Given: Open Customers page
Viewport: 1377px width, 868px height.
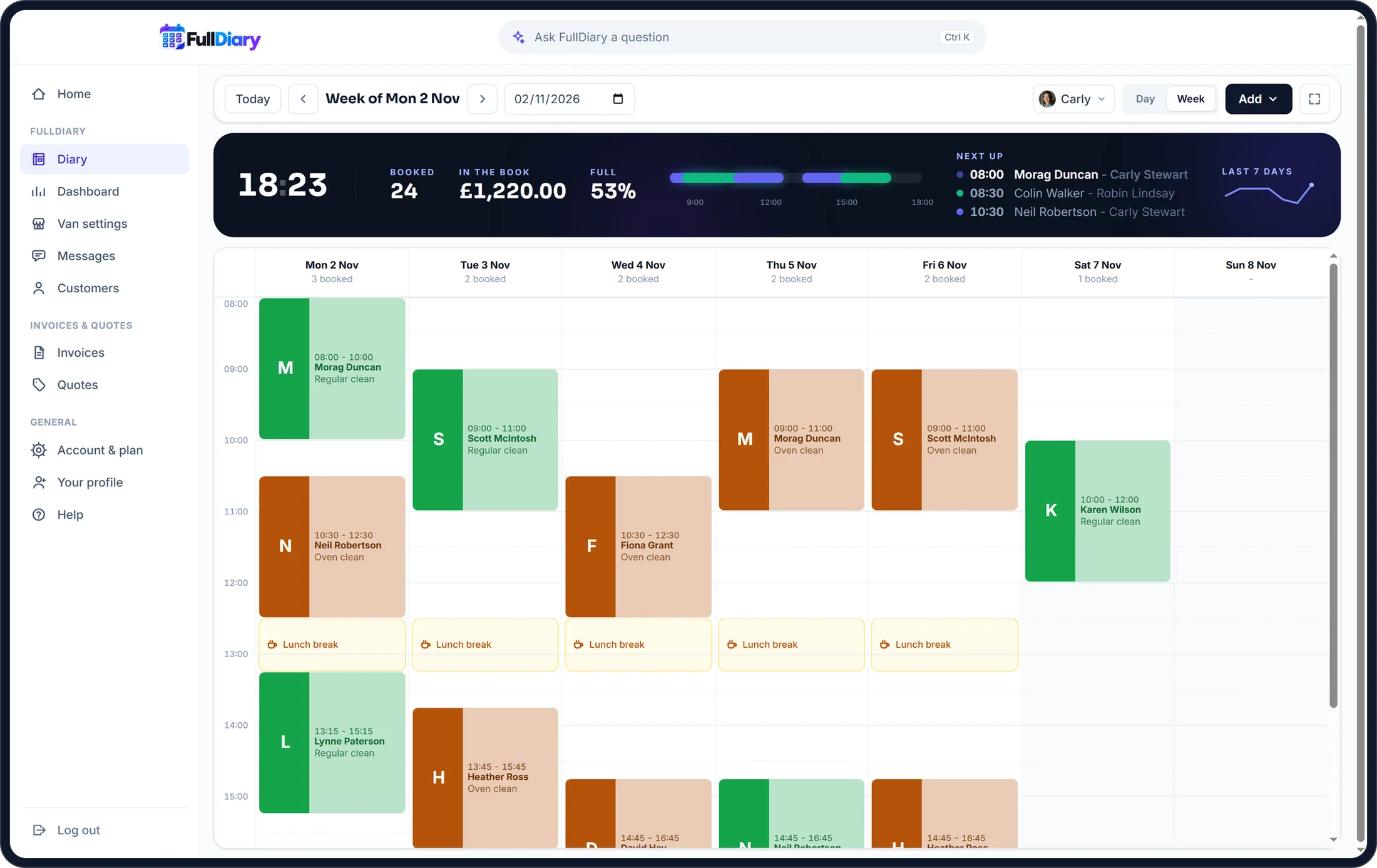Looking at the screenshot, I should pos(104,288).
